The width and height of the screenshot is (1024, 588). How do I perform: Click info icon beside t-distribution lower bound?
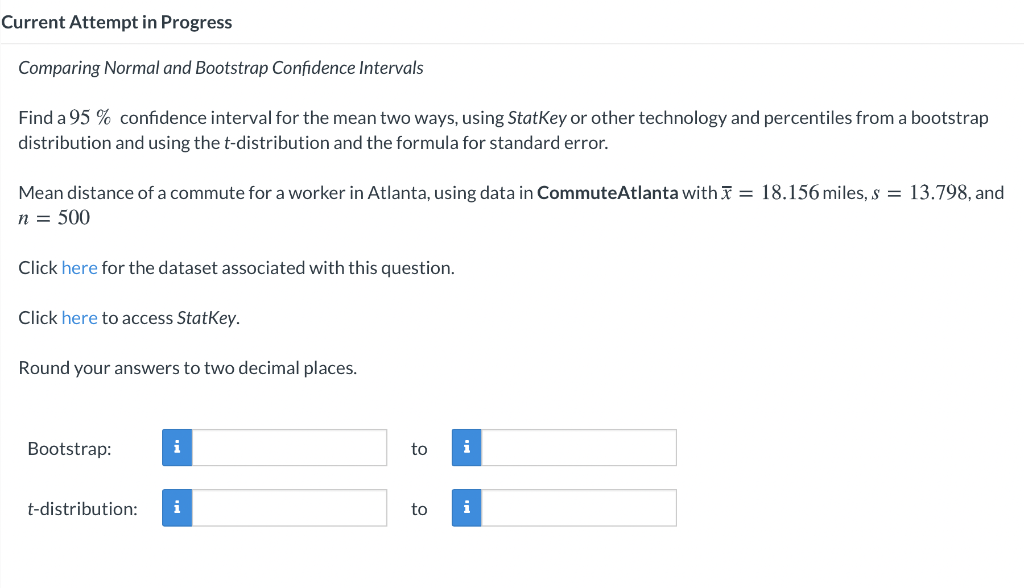point(177,508)
